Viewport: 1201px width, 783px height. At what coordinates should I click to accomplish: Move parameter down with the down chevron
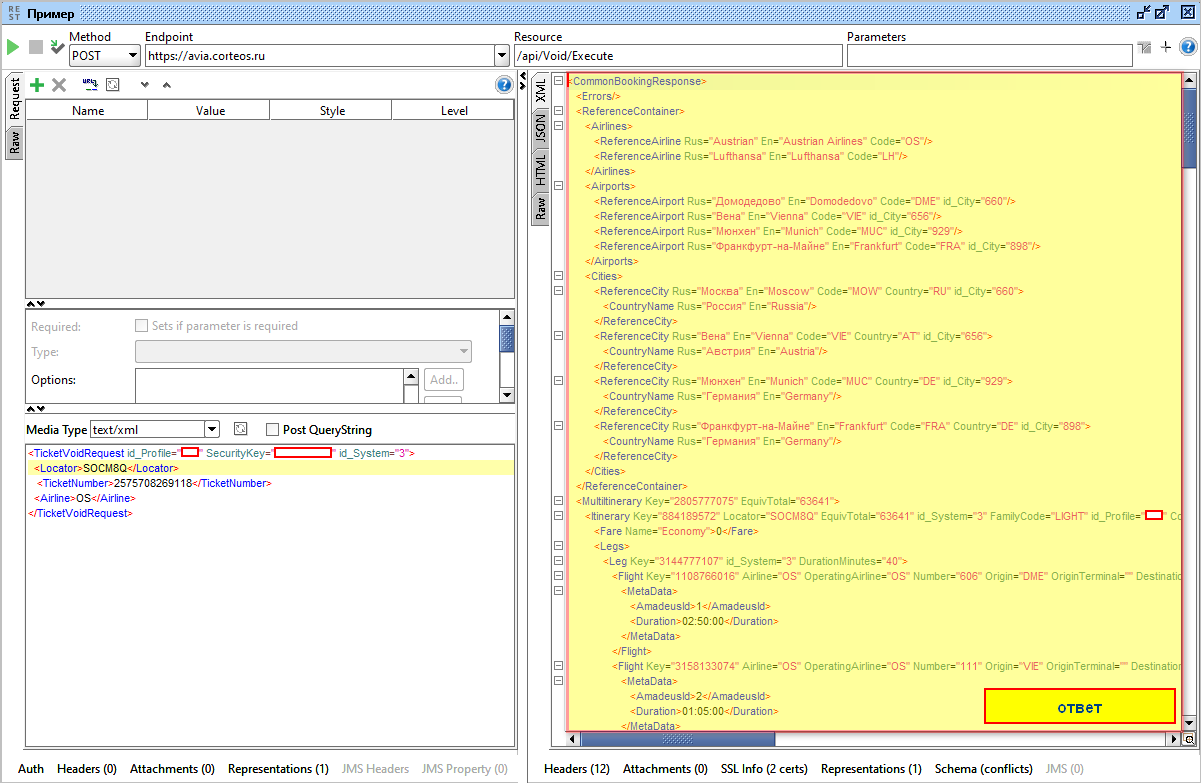145,86
